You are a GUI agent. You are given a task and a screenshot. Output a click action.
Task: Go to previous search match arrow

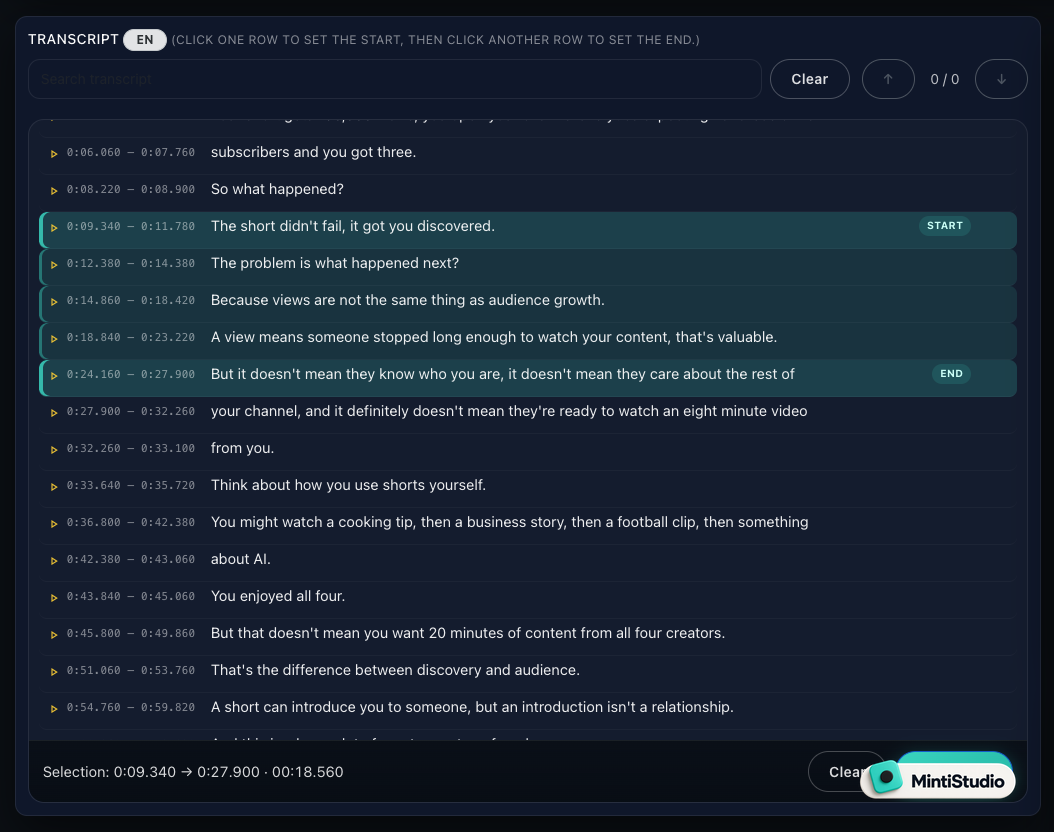coord(888,79)
